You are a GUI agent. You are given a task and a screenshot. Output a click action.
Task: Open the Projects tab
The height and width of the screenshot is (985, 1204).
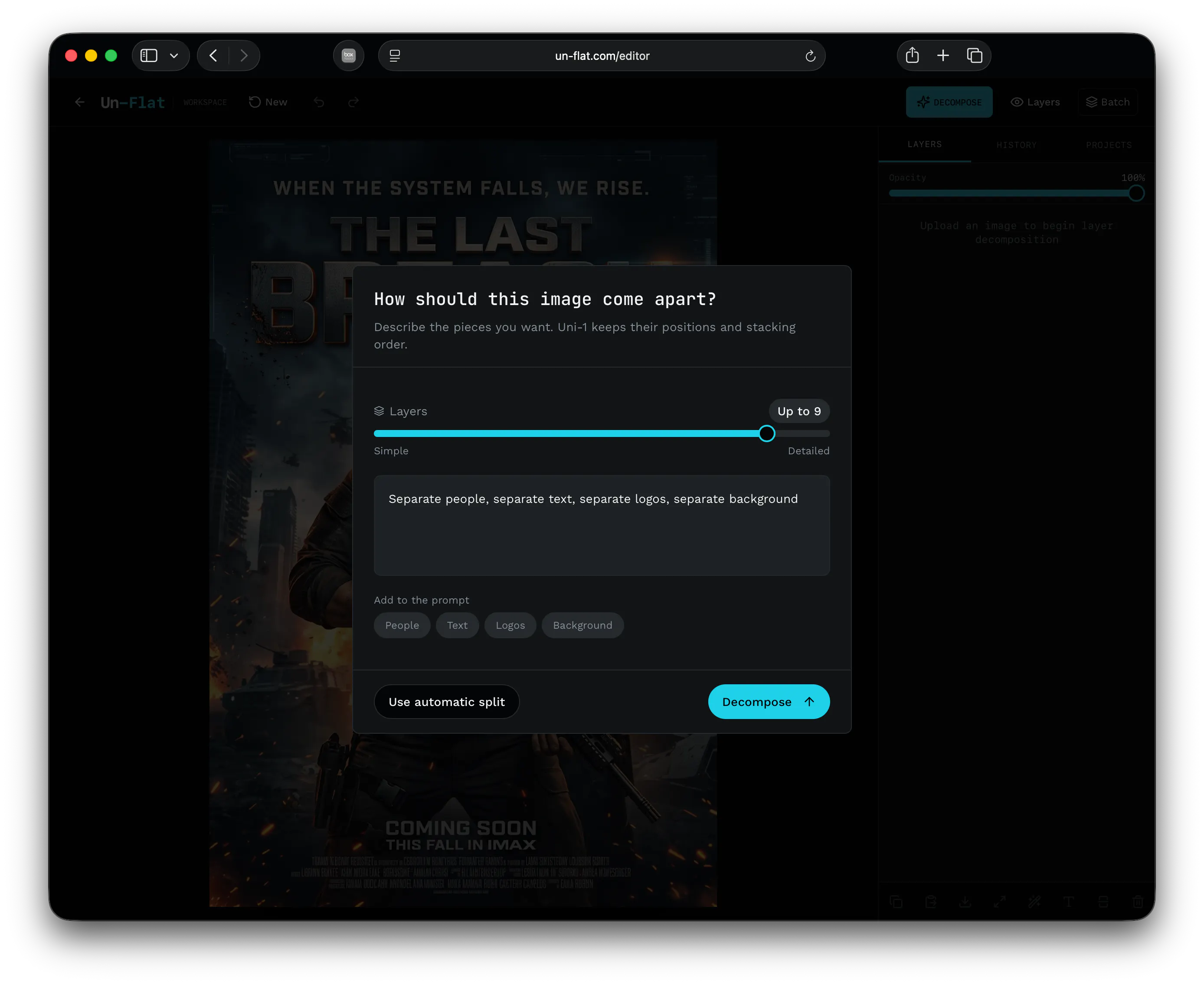(1109, 145)
